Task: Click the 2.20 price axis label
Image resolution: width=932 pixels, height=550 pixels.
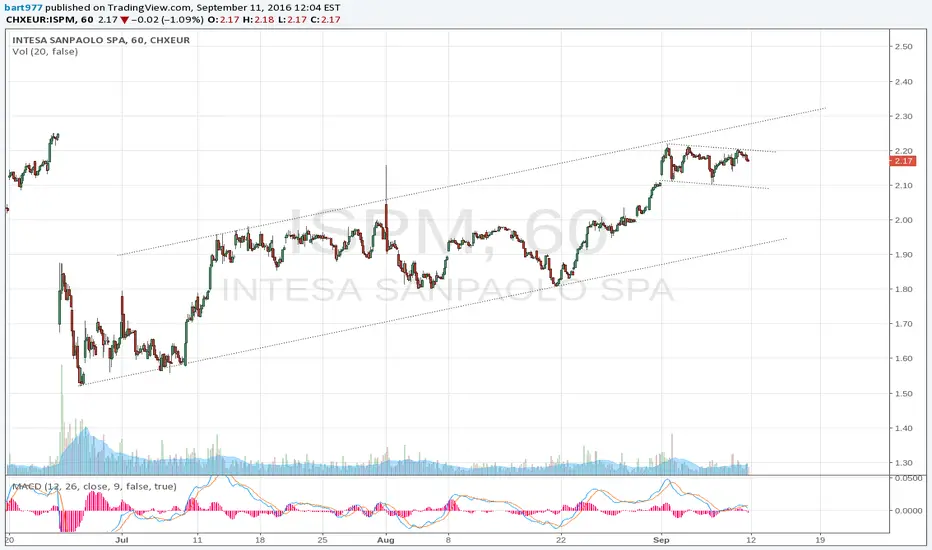Action: (x=903, y=151)
